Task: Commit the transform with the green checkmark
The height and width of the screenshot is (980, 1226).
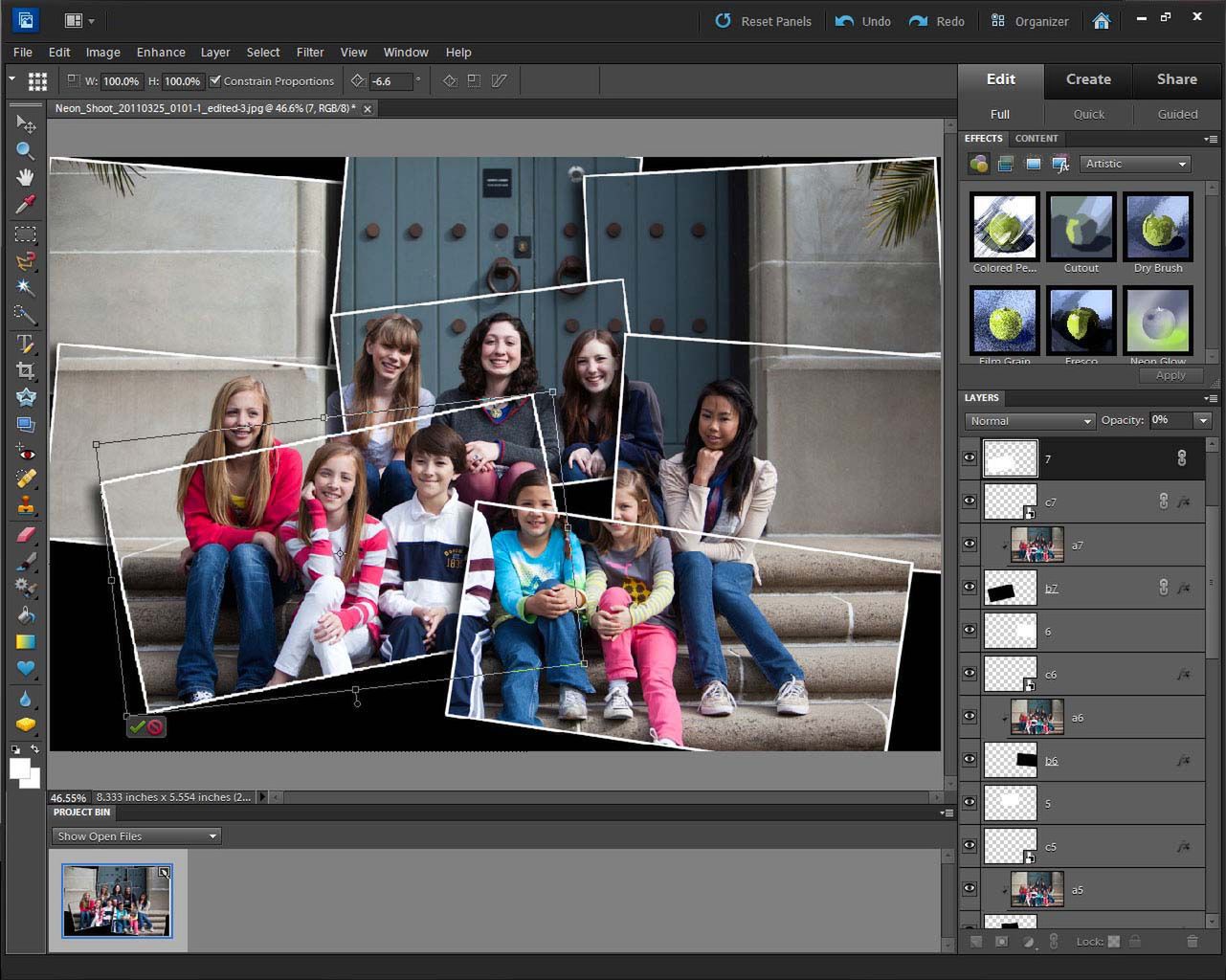Action: (x=137, y=727)
